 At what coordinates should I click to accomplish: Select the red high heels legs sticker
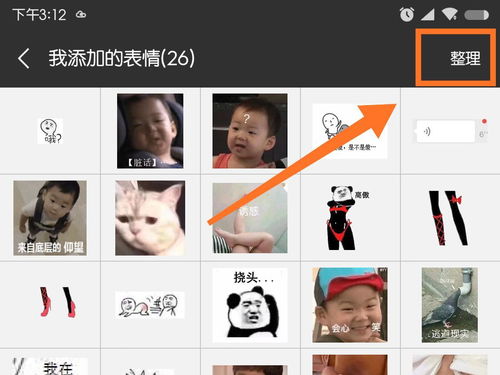[x=57, y=302]
